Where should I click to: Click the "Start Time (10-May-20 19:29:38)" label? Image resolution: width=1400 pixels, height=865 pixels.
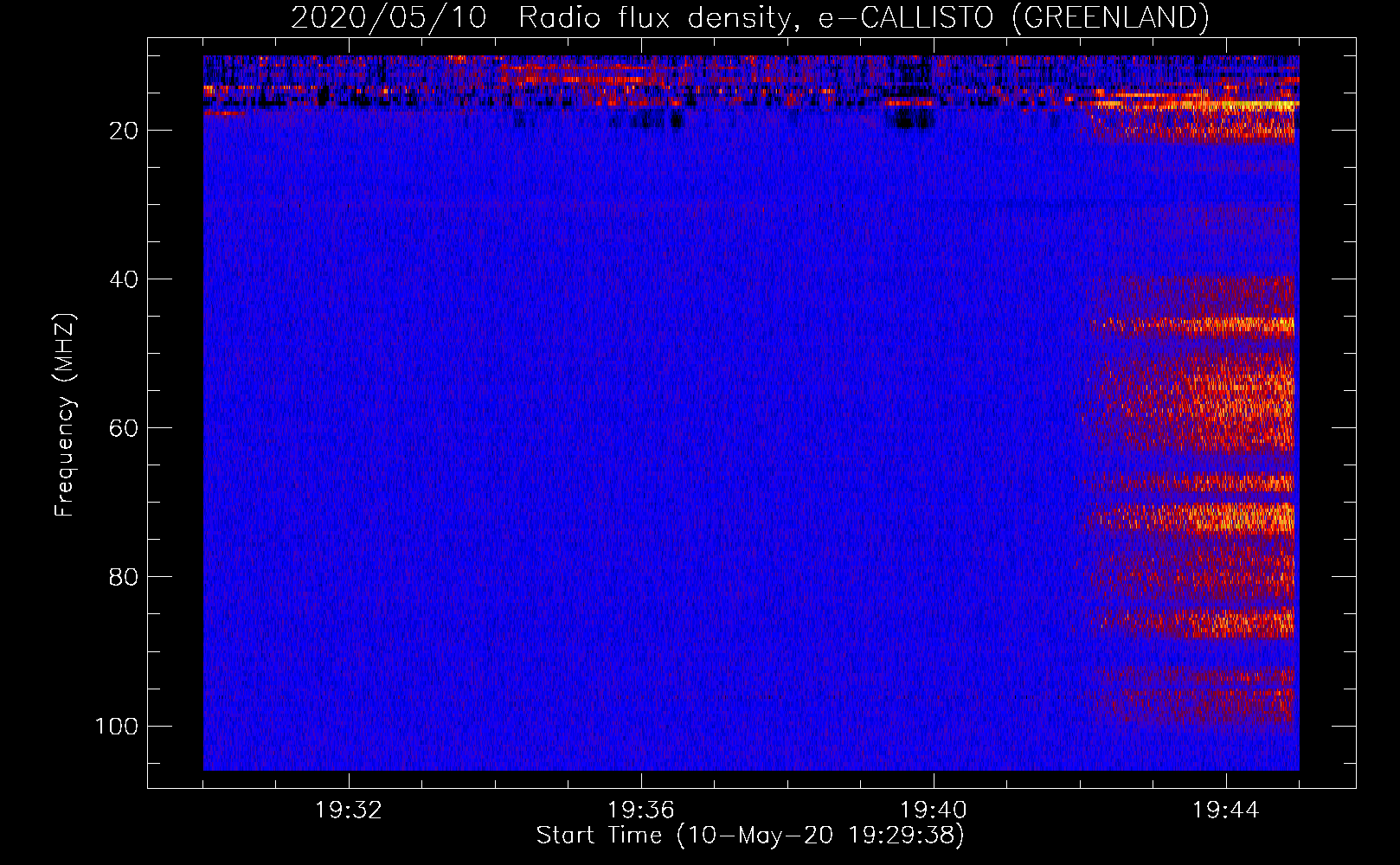(750, 836)
